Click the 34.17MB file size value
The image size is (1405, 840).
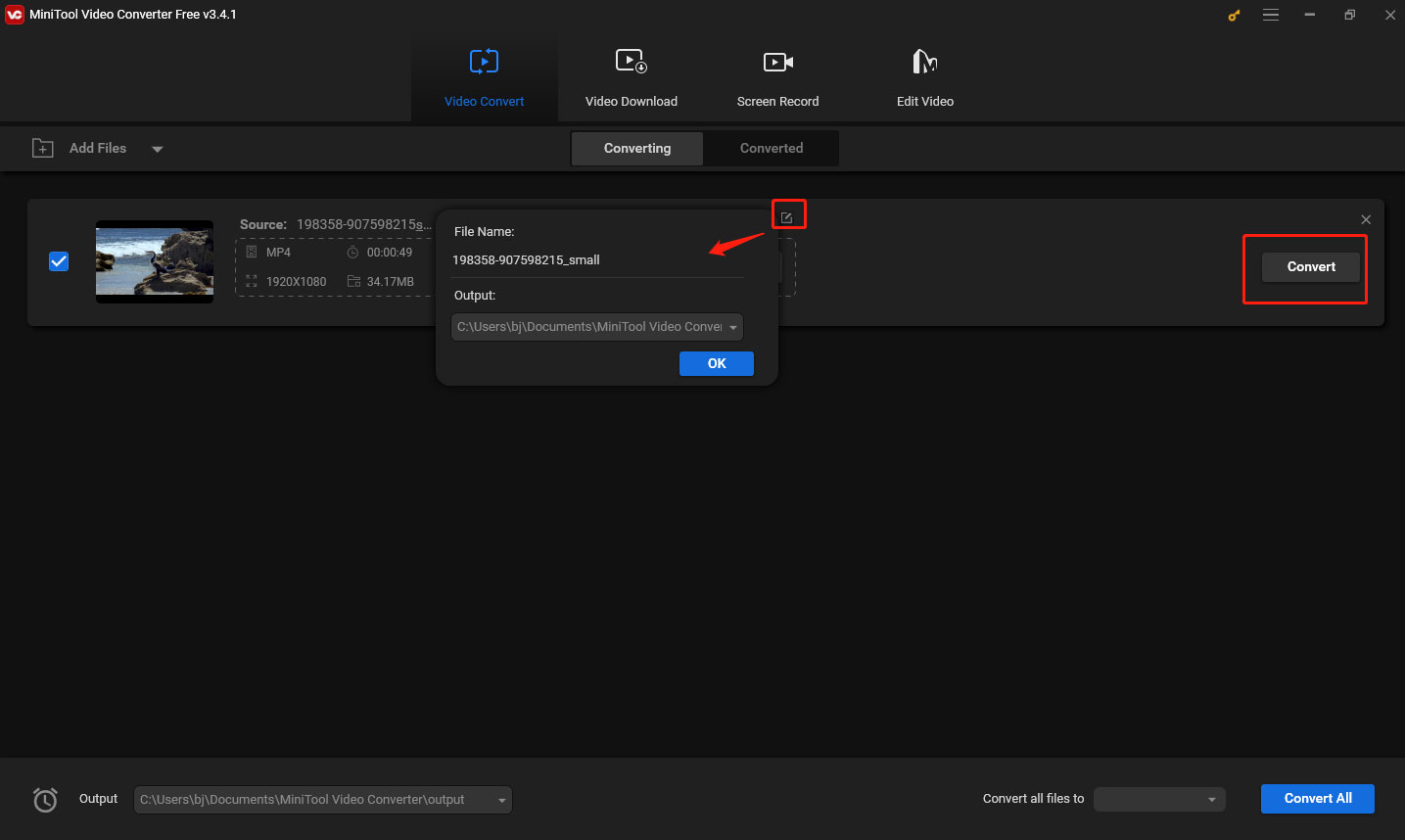click(391, 282)
